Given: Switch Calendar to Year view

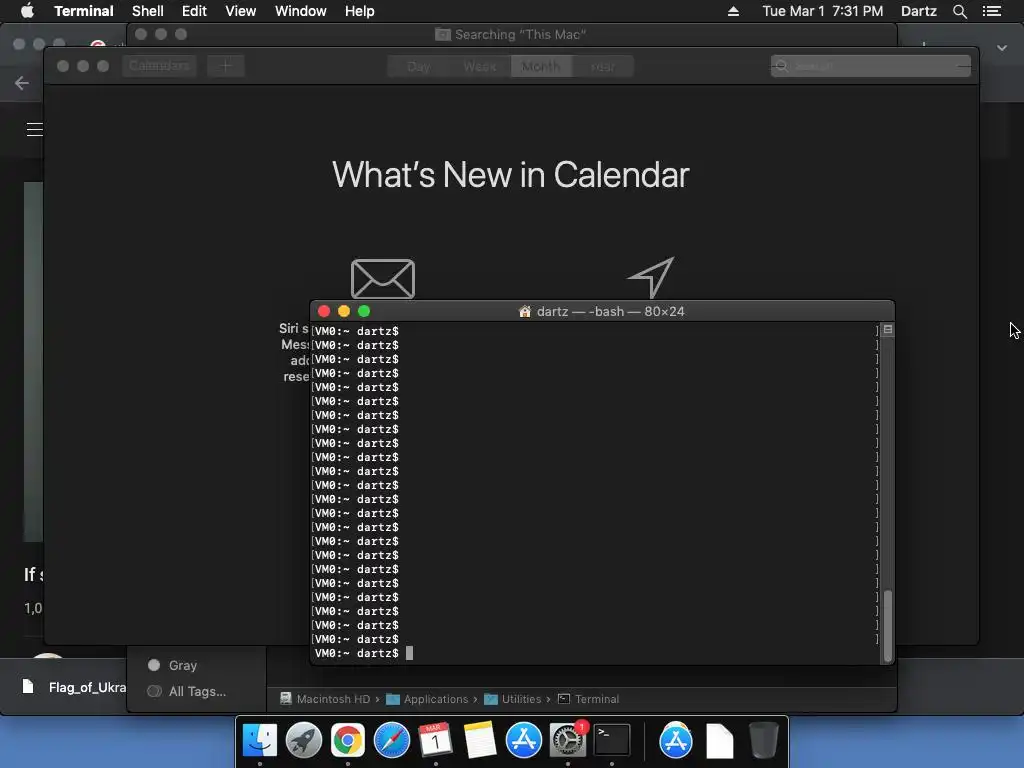Looking at the screenshot, I should (602, 67).
